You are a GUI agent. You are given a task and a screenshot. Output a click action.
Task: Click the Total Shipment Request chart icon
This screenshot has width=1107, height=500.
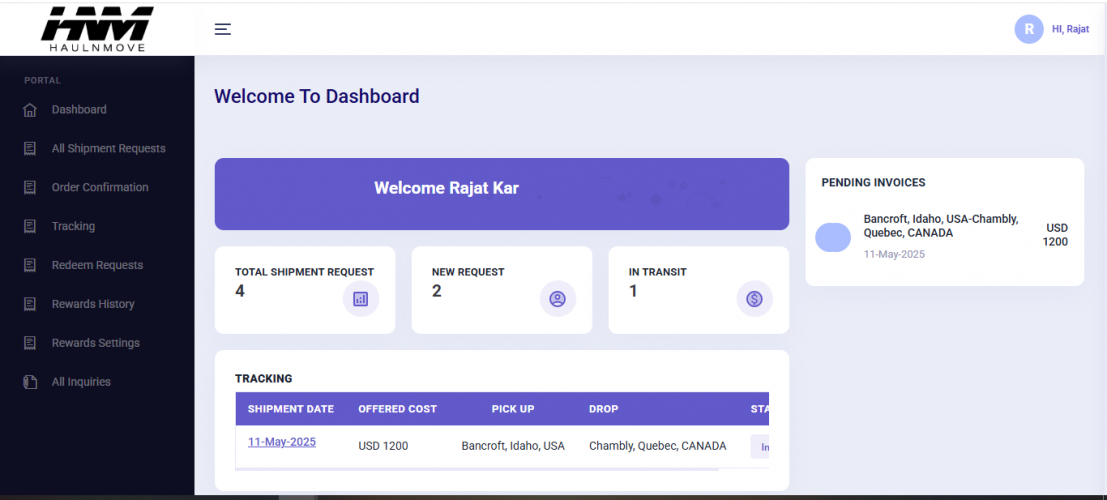361,298
